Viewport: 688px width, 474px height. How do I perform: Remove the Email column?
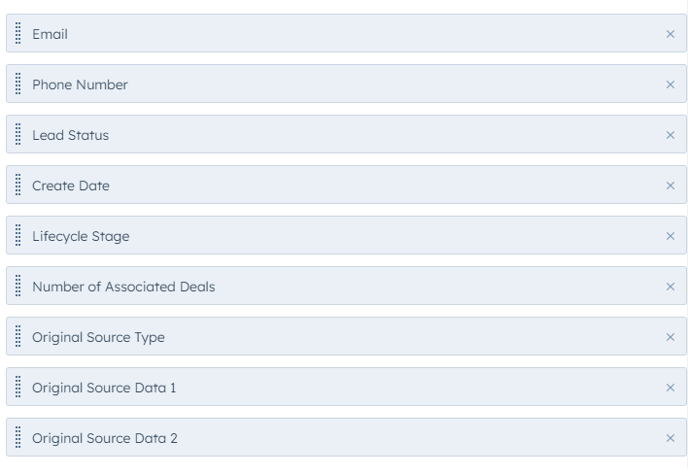point(670,34)
